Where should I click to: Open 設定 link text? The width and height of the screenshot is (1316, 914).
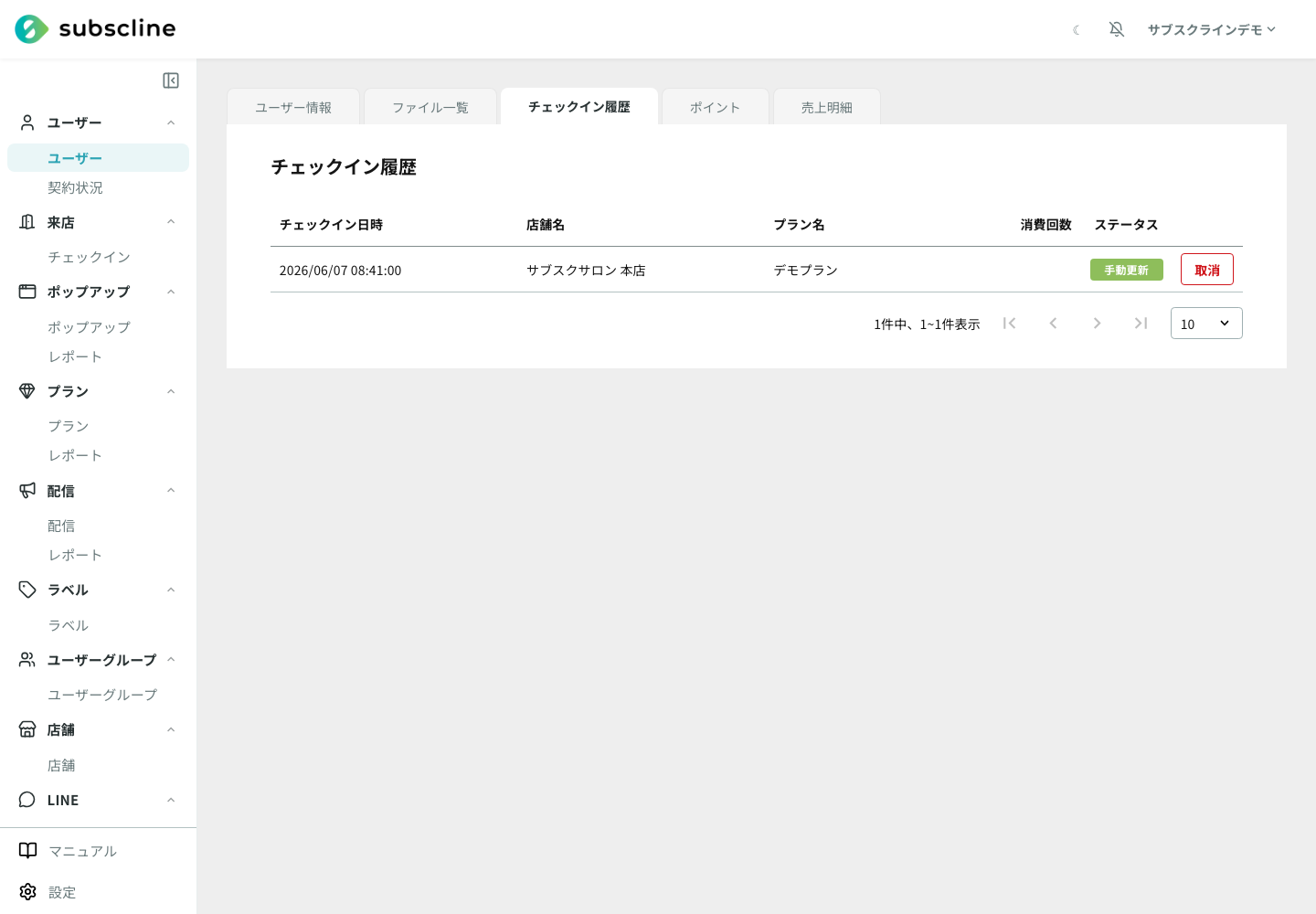click(x=62, y=892)
